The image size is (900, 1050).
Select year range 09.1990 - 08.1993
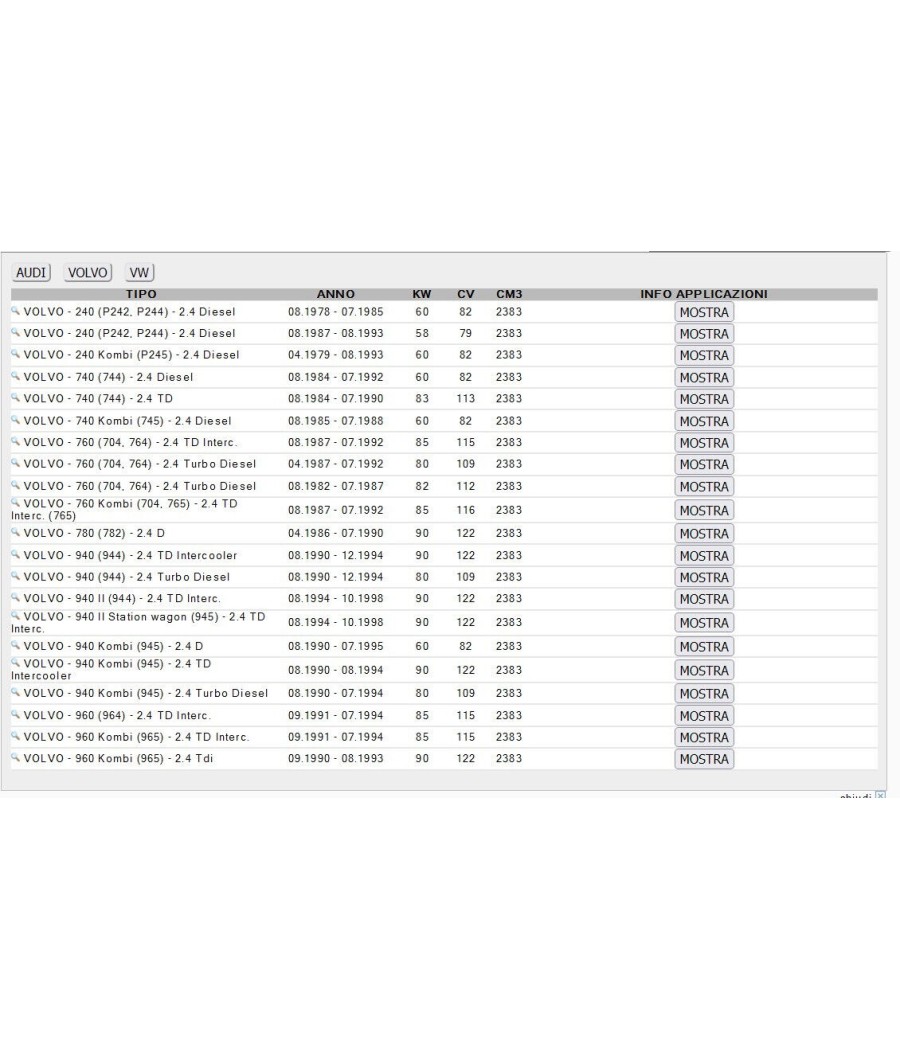tap(335, 759)
